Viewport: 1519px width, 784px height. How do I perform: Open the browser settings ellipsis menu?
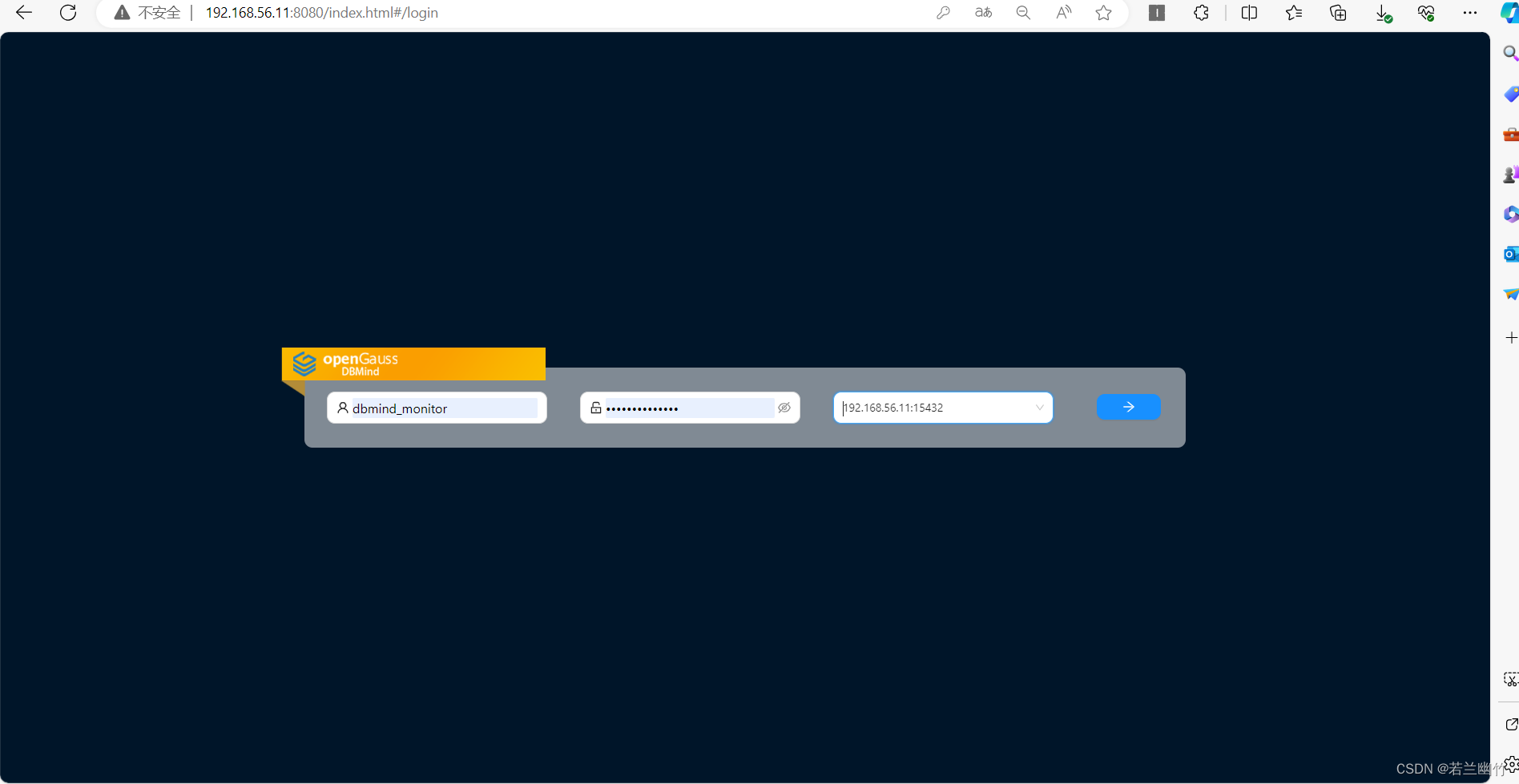click(x=1470, y=13)
